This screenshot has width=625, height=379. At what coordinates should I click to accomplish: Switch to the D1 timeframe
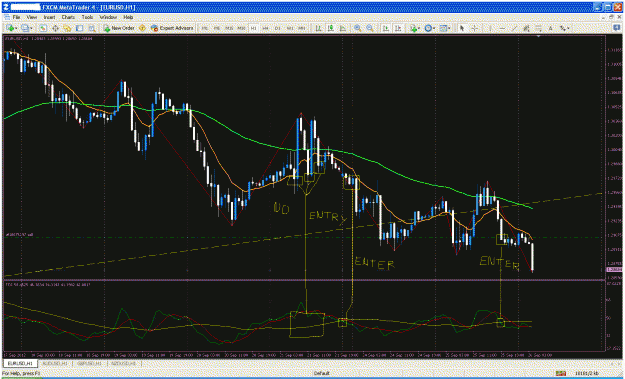point(277,28)
